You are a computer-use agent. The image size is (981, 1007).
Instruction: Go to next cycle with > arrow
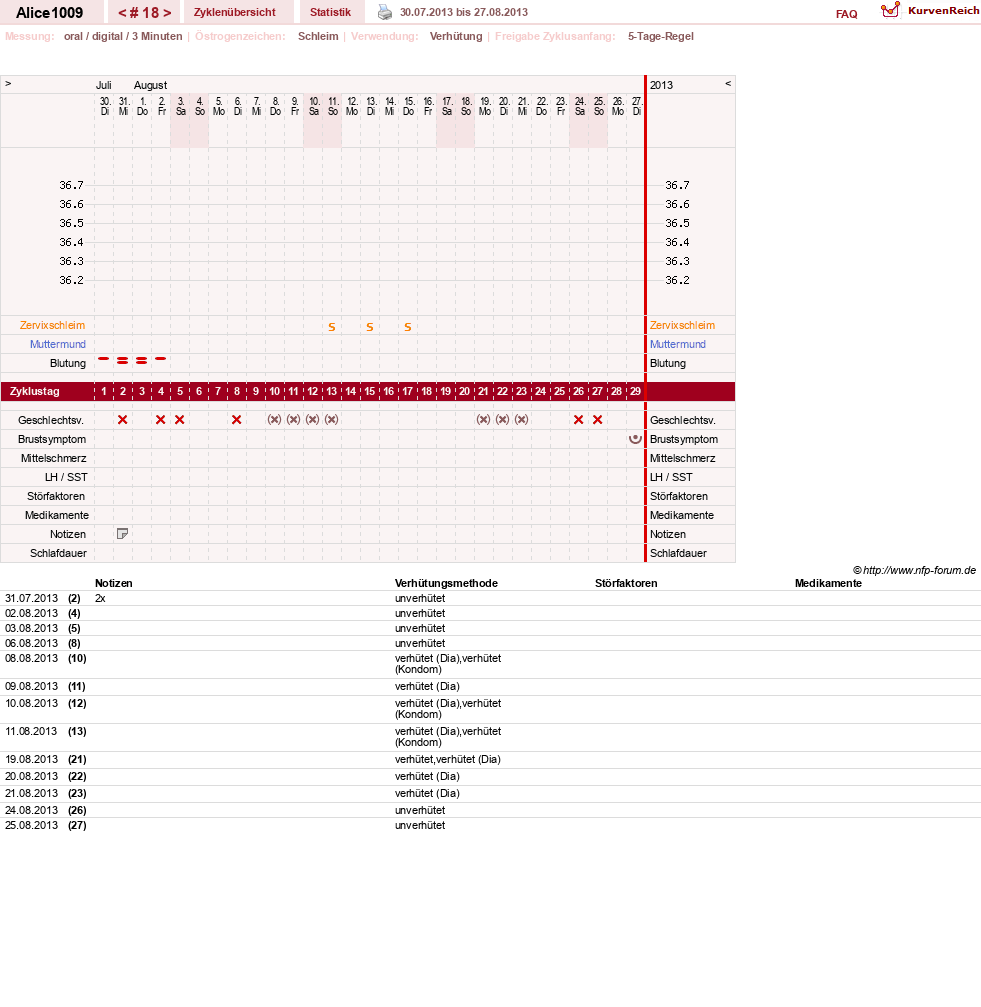pos(167,13)
